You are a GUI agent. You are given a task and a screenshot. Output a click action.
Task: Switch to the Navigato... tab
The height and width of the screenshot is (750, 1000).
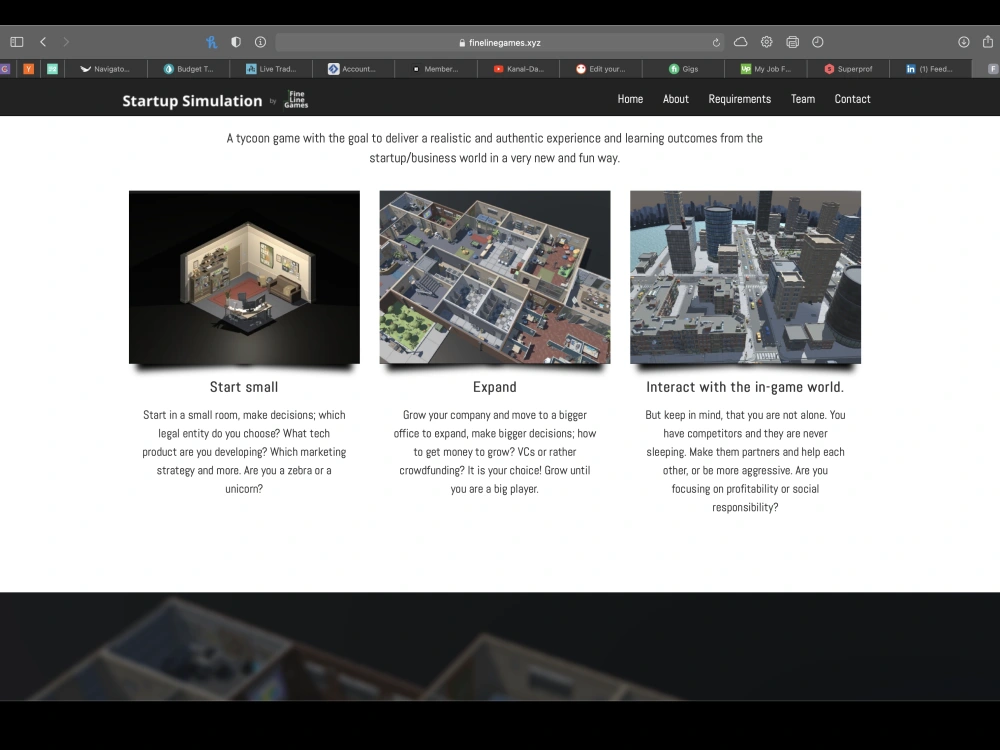(x=105, y=69)
